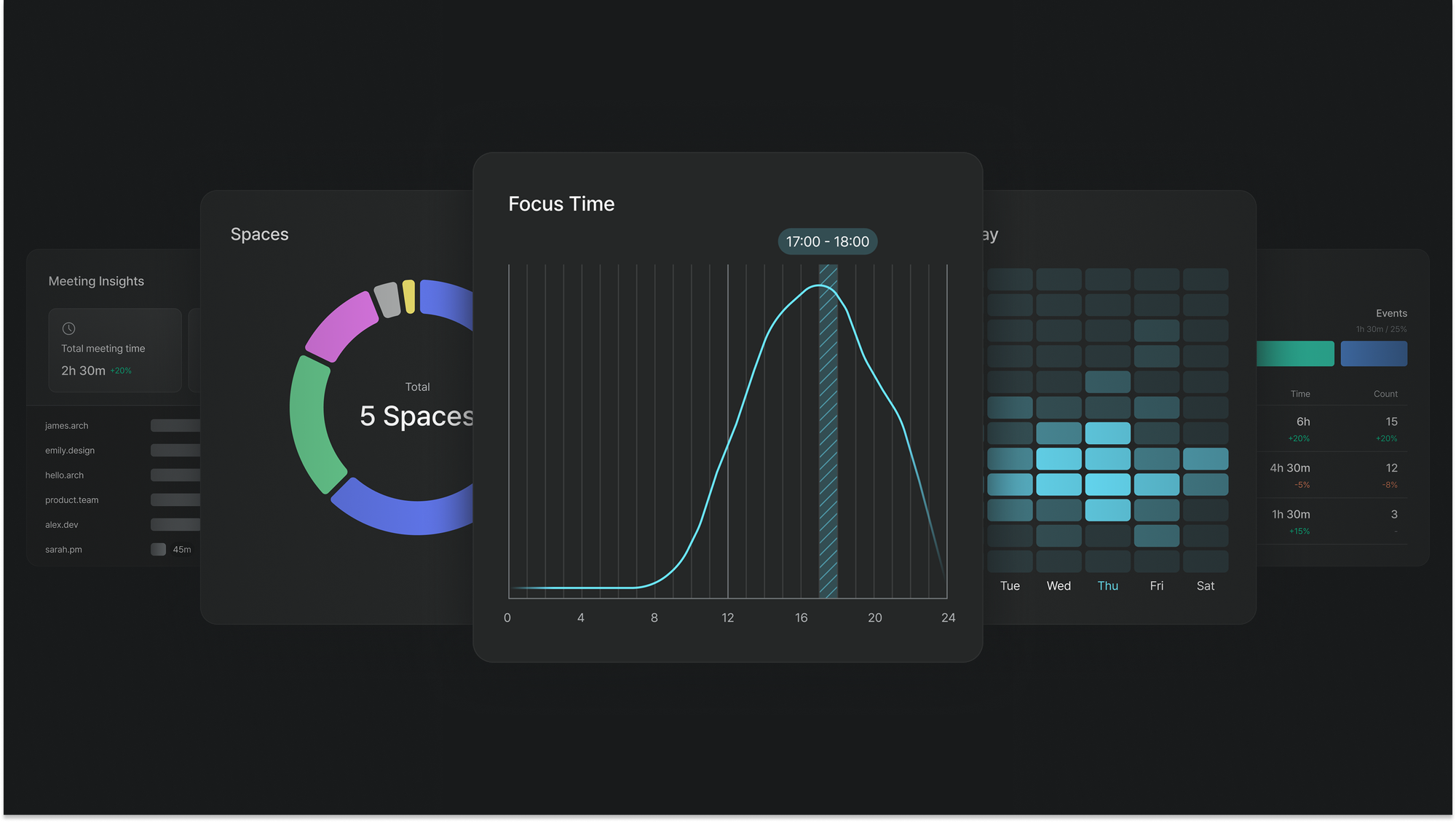Click the Fri day label

point(1156,586)
